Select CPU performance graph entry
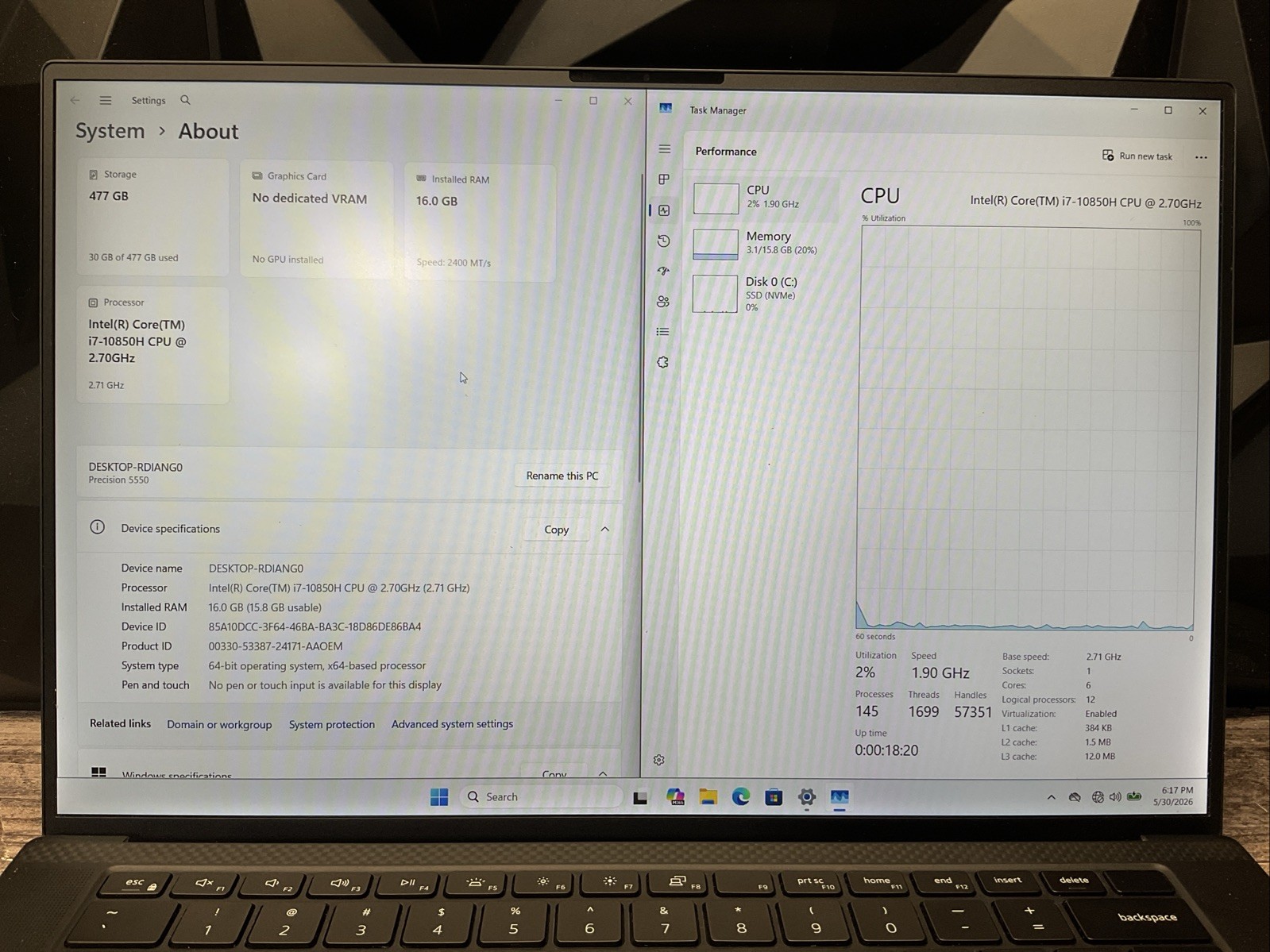The height and width of the screenshot is (952, 1270). coord(764,198)
